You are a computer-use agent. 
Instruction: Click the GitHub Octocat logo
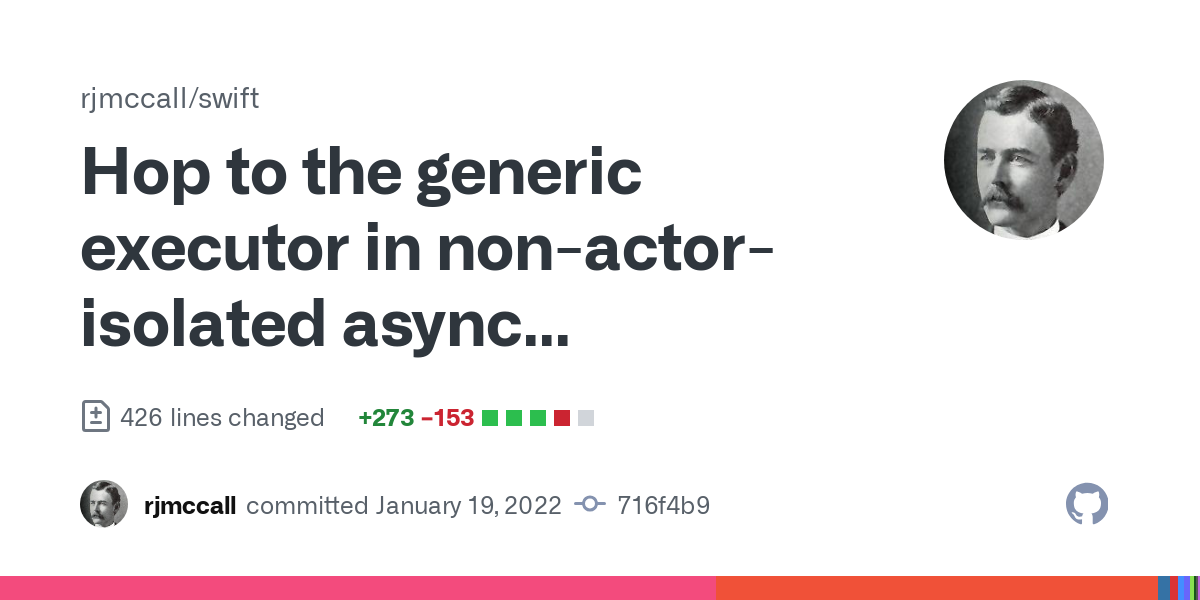(1087, 504)
